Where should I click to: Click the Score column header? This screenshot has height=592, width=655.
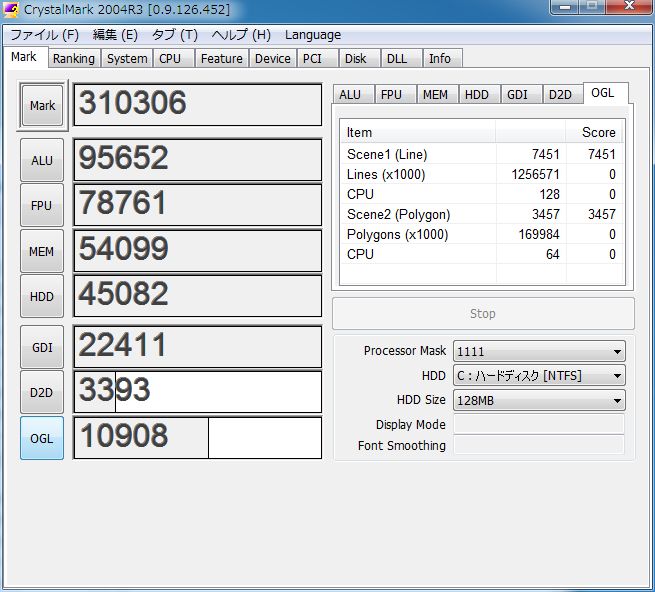598,133
